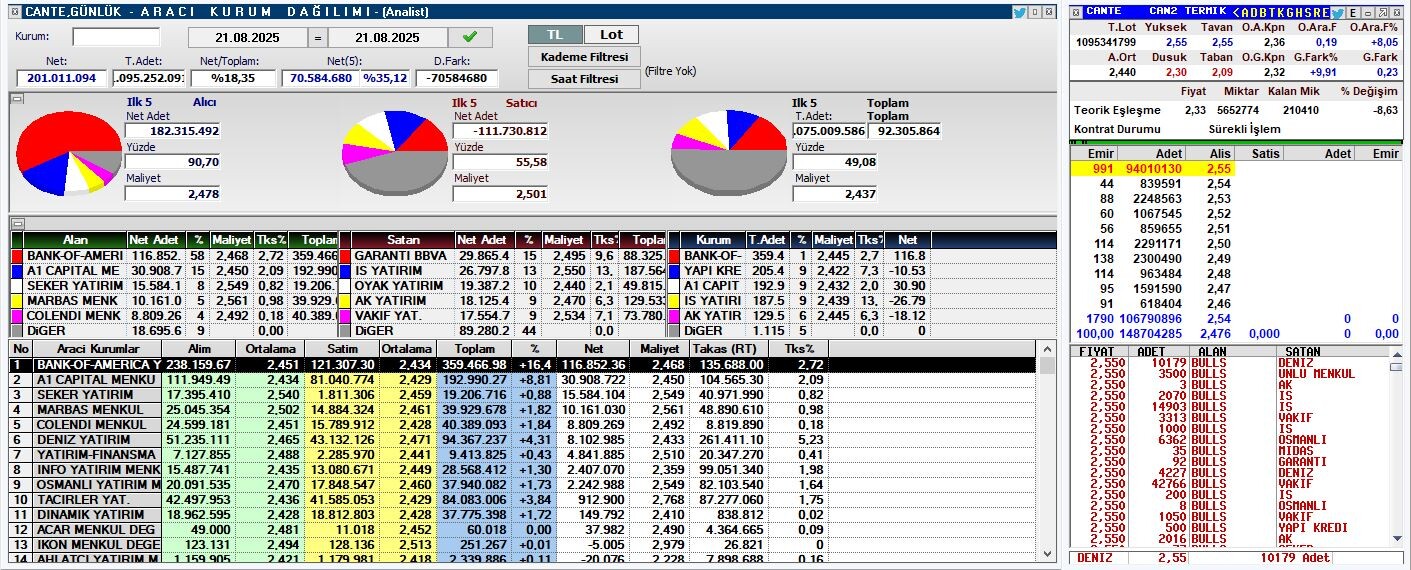
Task: Select the YATIRIM-FINANSMA row
Action: point(523,455)
